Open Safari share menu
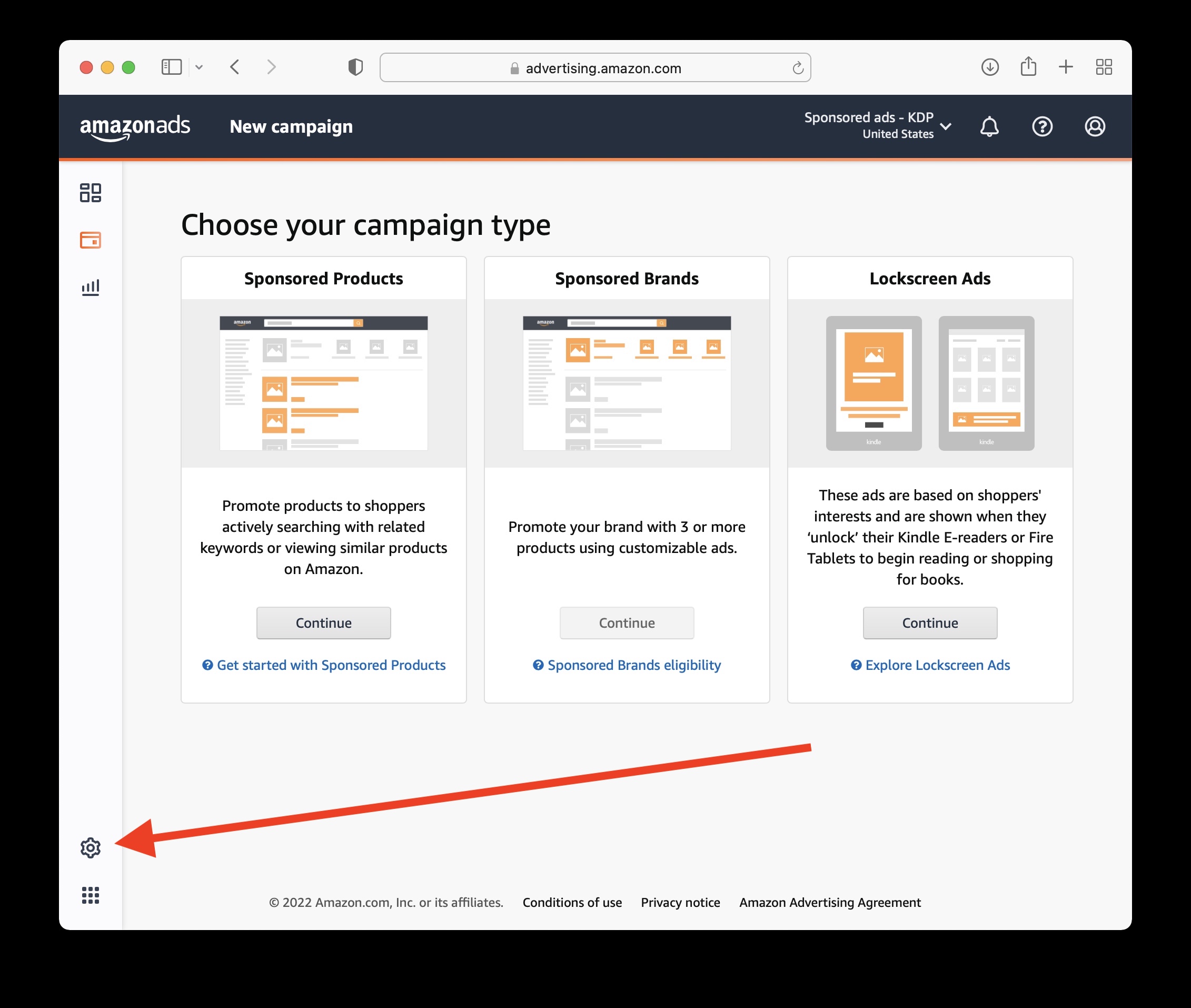The height and width of the screenshot is (1008, 1191). pos(1028,66)
